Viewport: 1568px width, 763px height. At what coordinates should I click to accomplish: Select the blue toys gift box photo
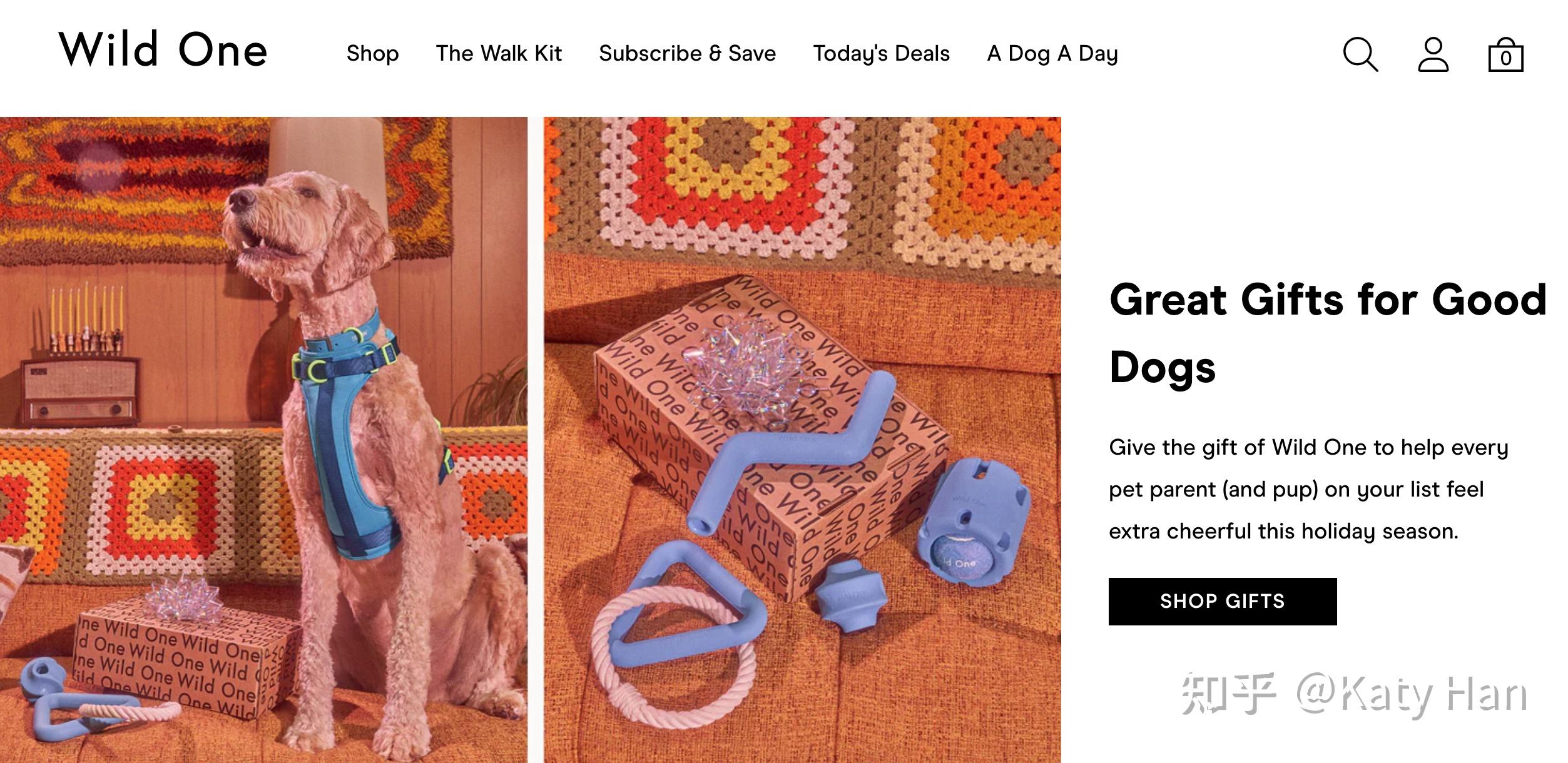pos(802,440)
